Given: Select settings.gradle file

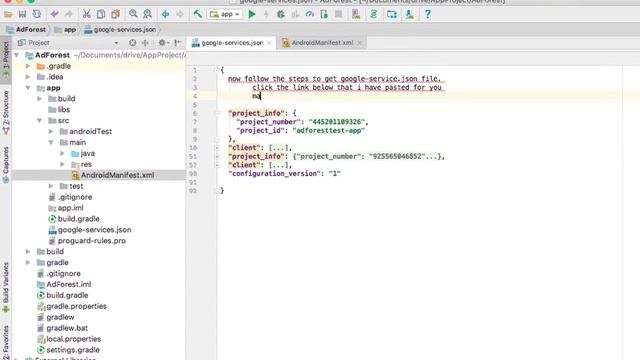Looking at the screenshot, I should [x=68, y=350].
